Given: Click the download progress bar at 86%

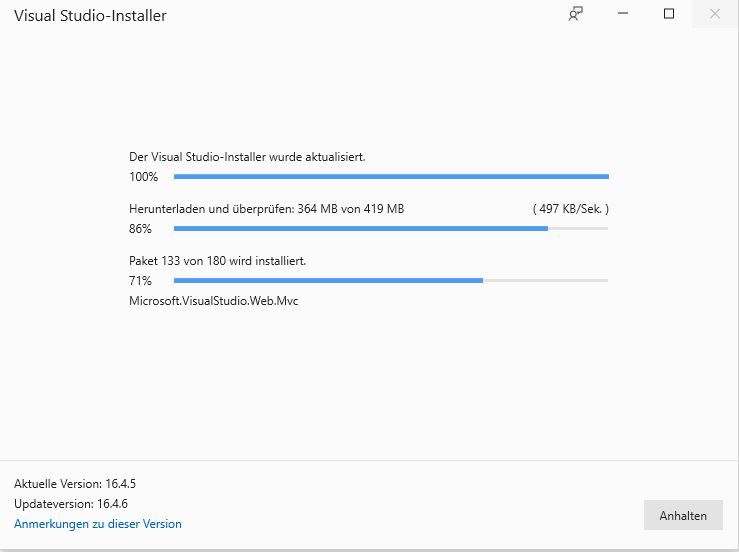Looking at the screenshot, I should coord(390,229).
